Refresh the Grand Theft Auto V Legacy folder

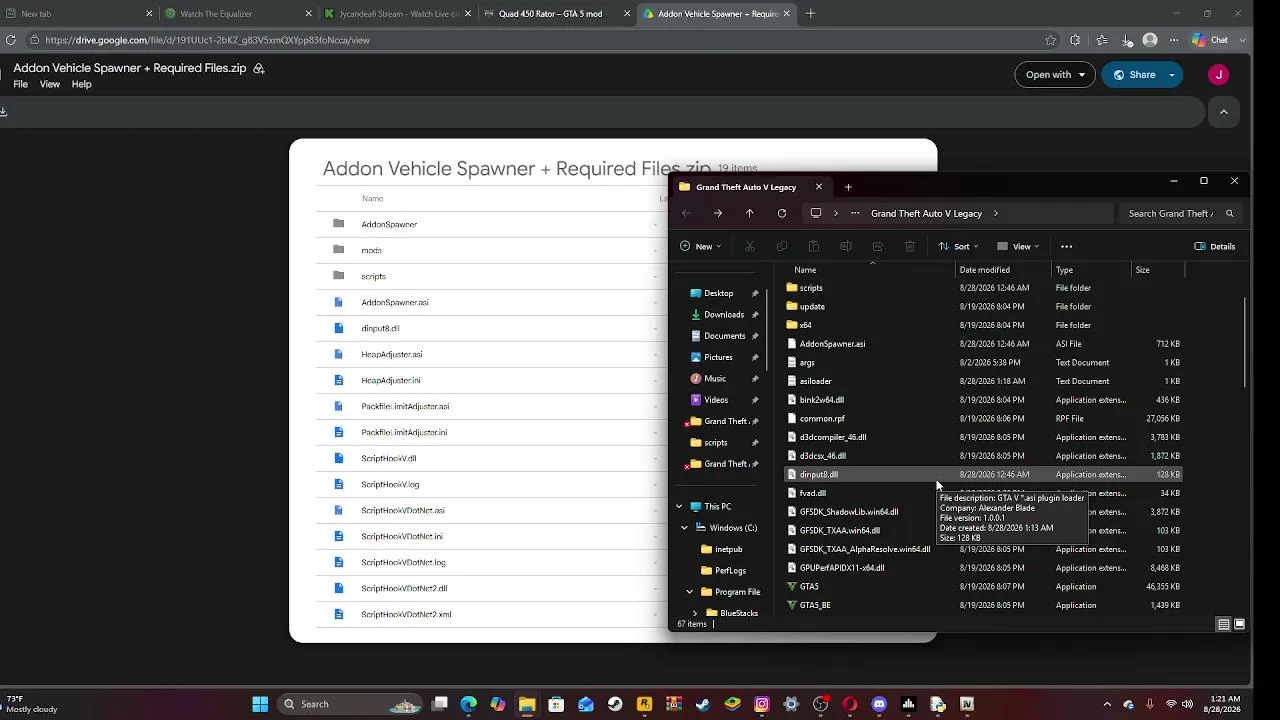(x=782, y=213)
